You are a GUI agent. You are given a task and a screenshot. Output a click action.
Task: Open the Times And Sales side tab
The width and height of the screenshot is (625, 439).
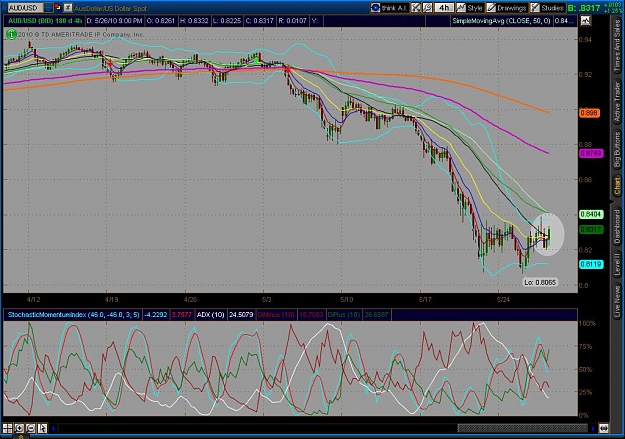(617, 46)
